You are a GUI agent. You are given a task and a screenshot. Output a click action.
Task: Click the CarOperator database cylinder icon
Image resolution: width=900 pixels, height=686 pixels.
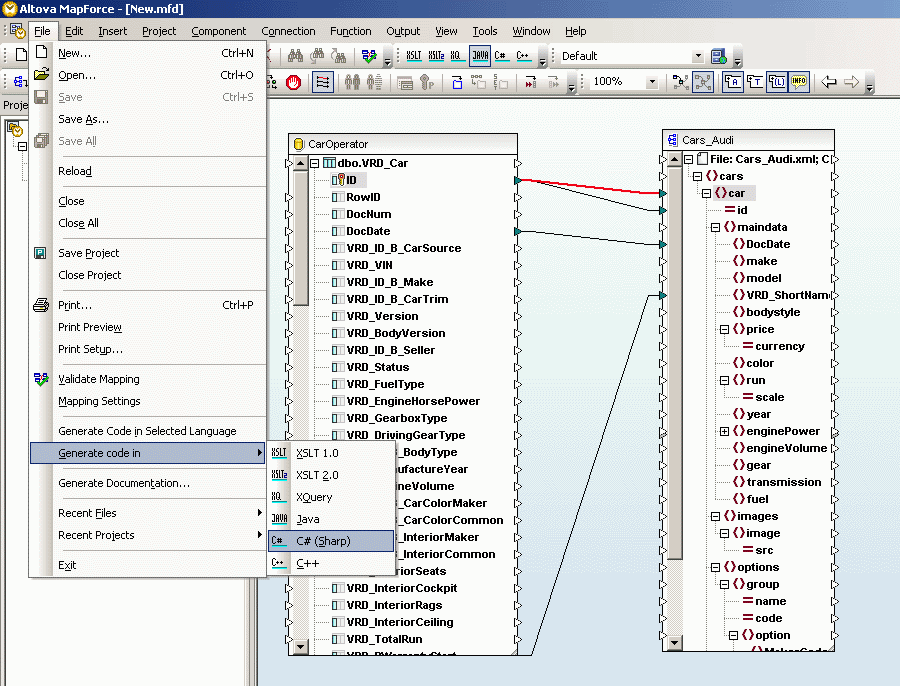(x=298, y=144)
